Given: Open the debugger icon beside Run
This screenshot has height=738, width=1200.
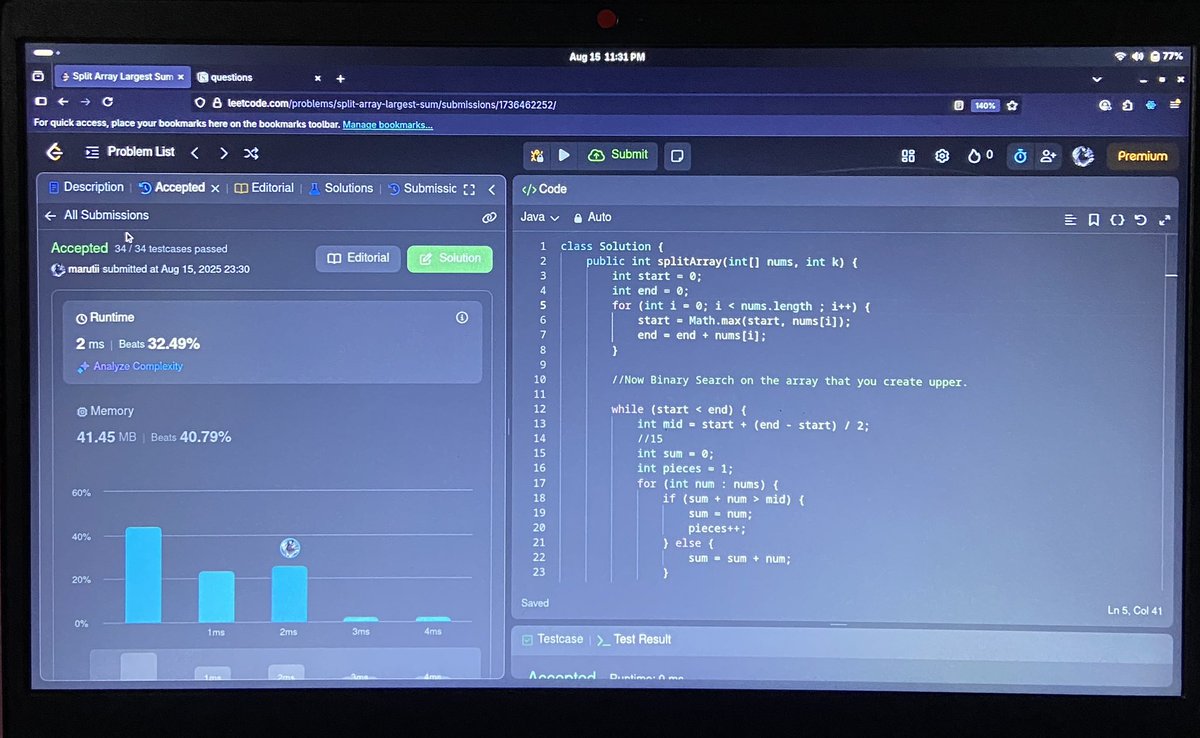Looking at the screenshot, I should (x=537, y=155).
